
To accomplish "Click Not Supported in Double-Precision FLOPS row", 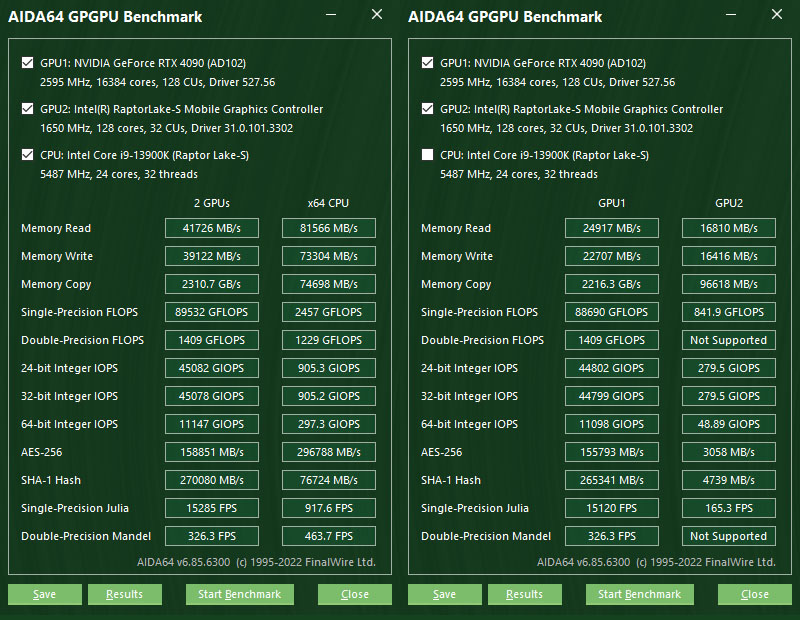I will coord(729,340).
